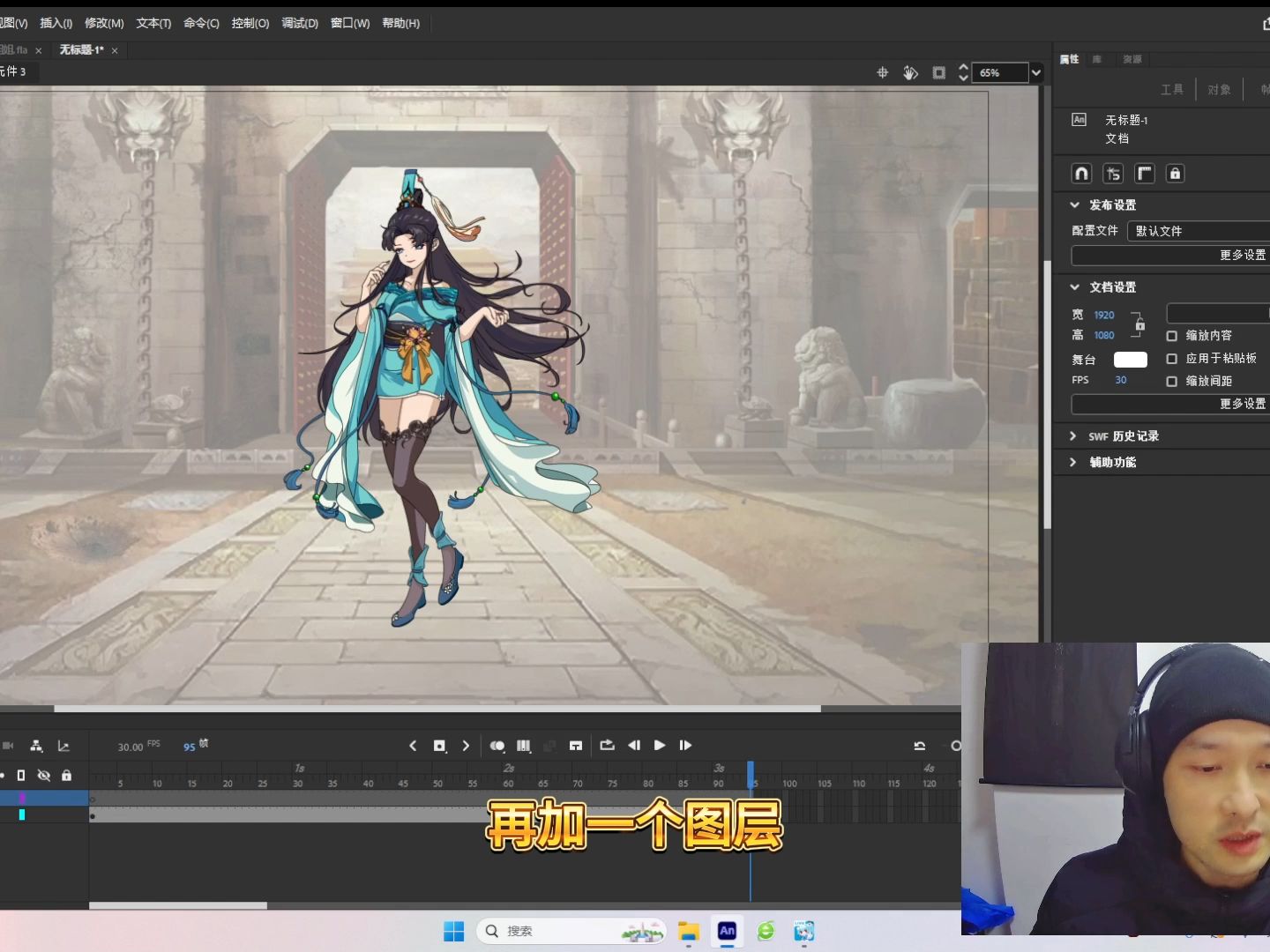The image size is (1270, 952).
Task: Enable the 应用于粘贴板 checkbox
Action: [x=1172, y=359]
